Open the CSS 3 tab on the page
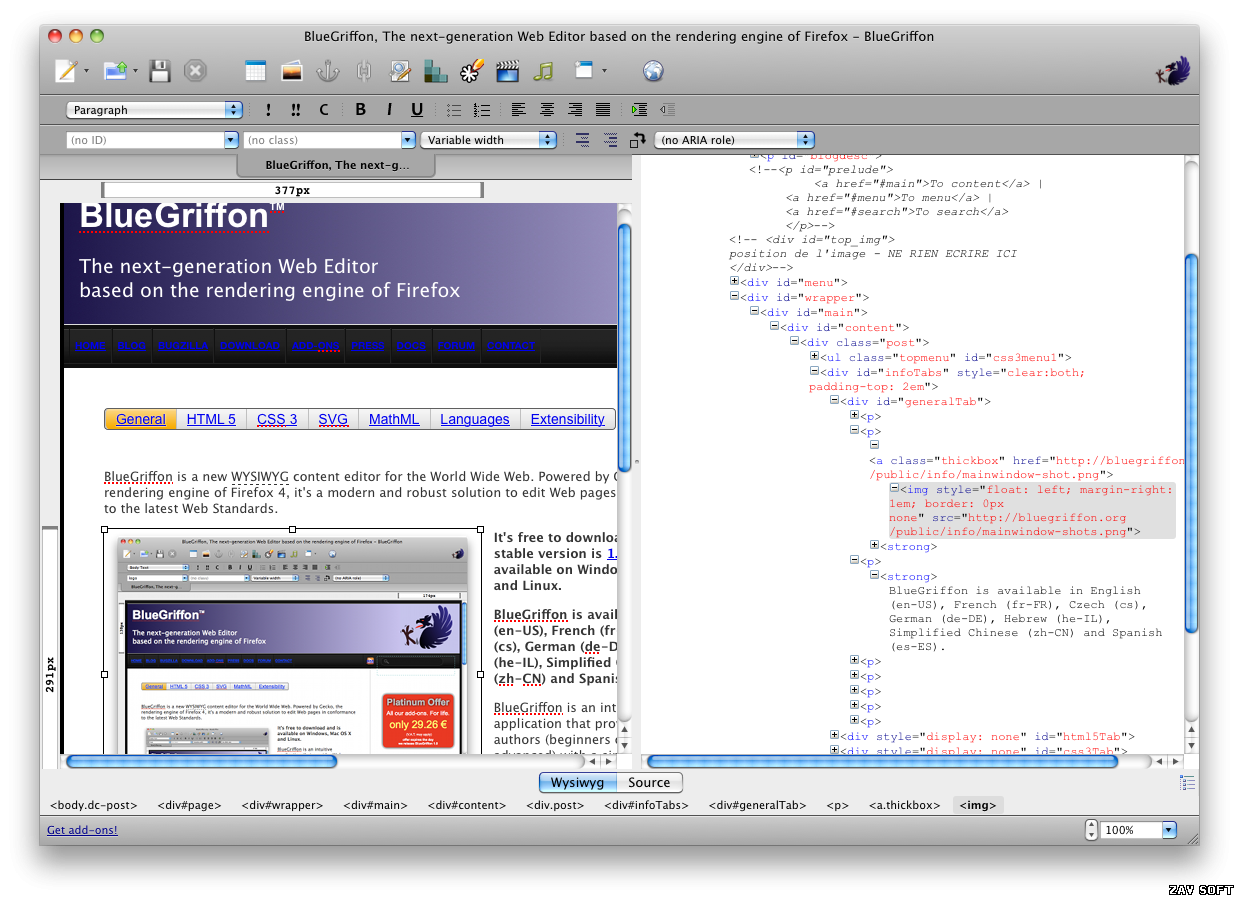The height and width of the screenshot is (900, 1239). [x=277, y=419]
